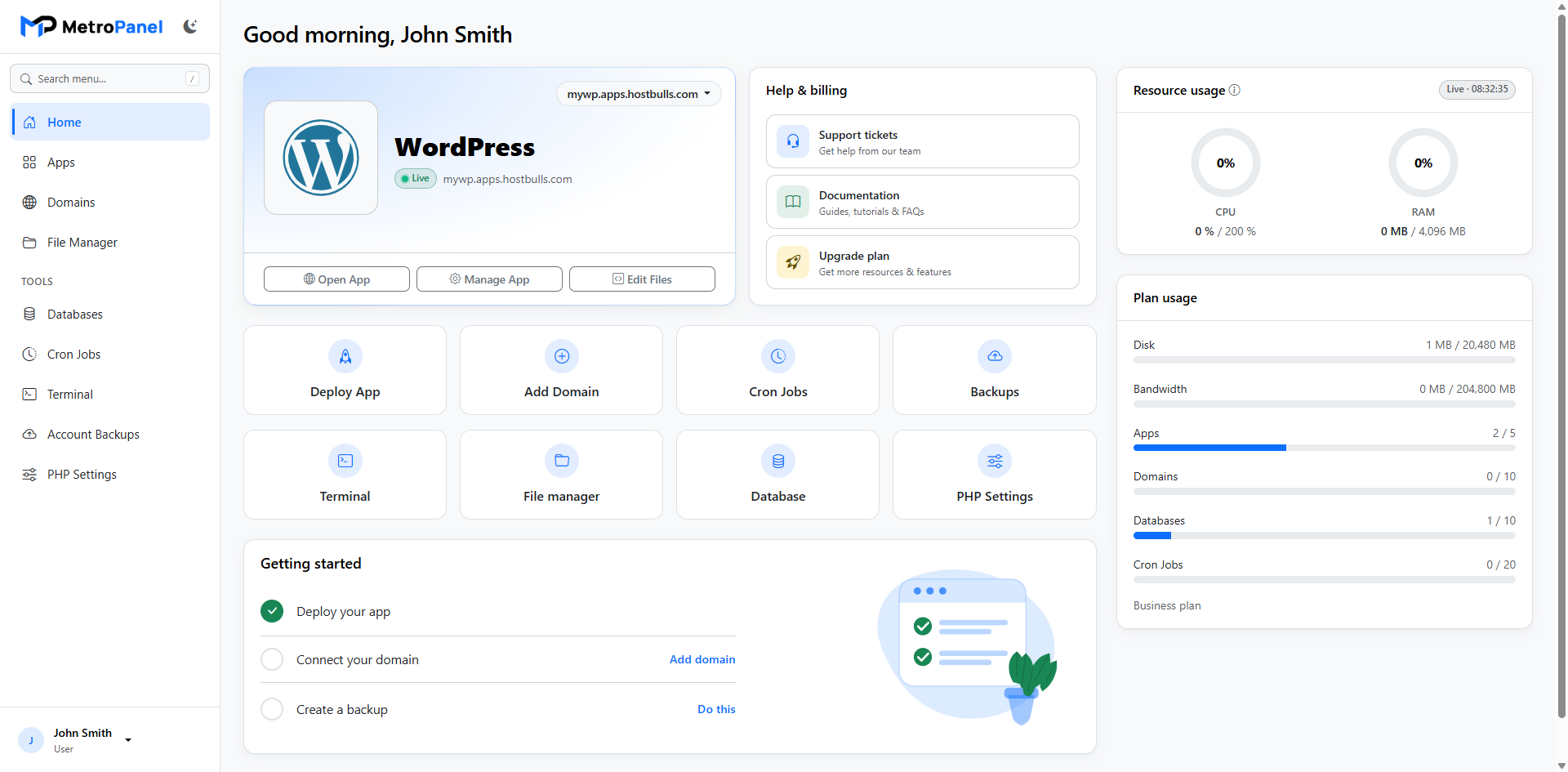Click the Edit Files code icon
Image resolution: width=1568 pixels, height=772 pixels.
tap(618, 279)
